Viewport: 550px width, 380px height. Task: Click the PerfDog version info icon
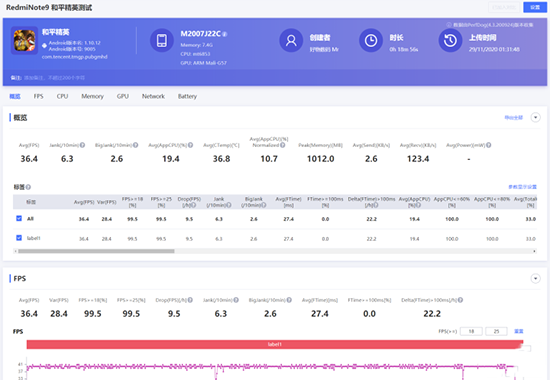point(449,25)
